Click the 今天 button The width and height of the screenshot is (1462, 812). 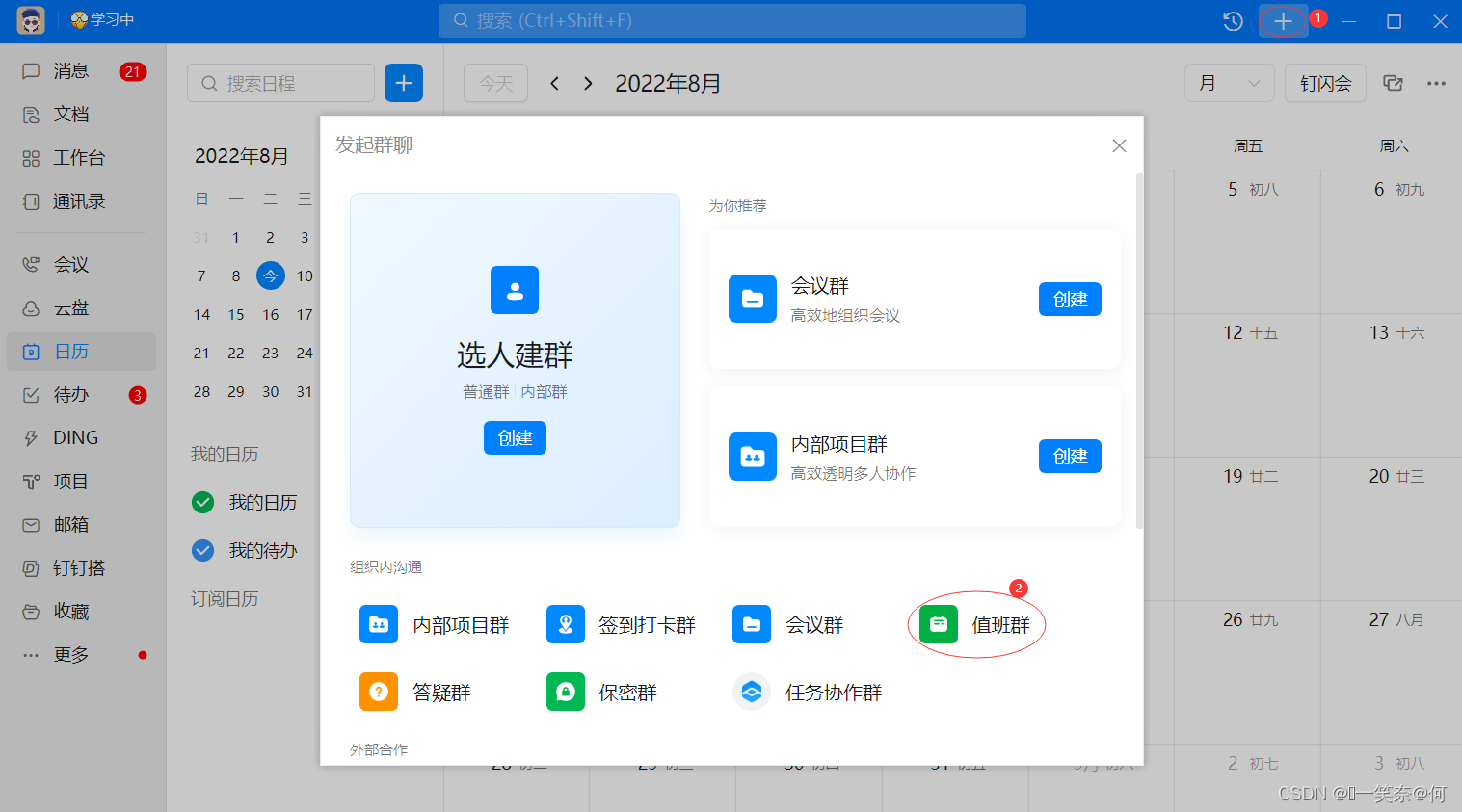[496, 84]
